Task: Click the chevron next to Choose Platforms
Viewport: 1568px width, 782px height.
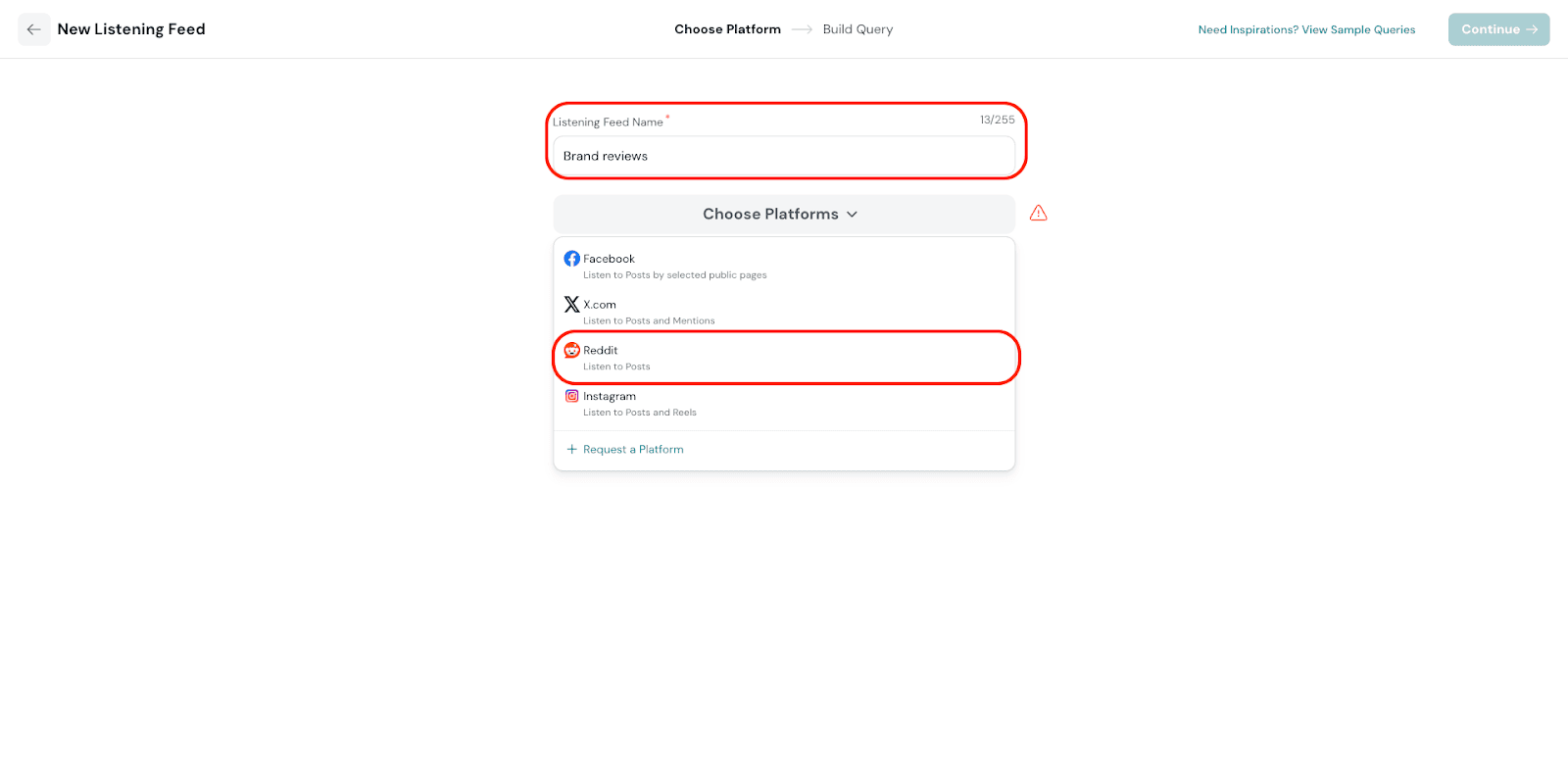Action: coord(852,215)
